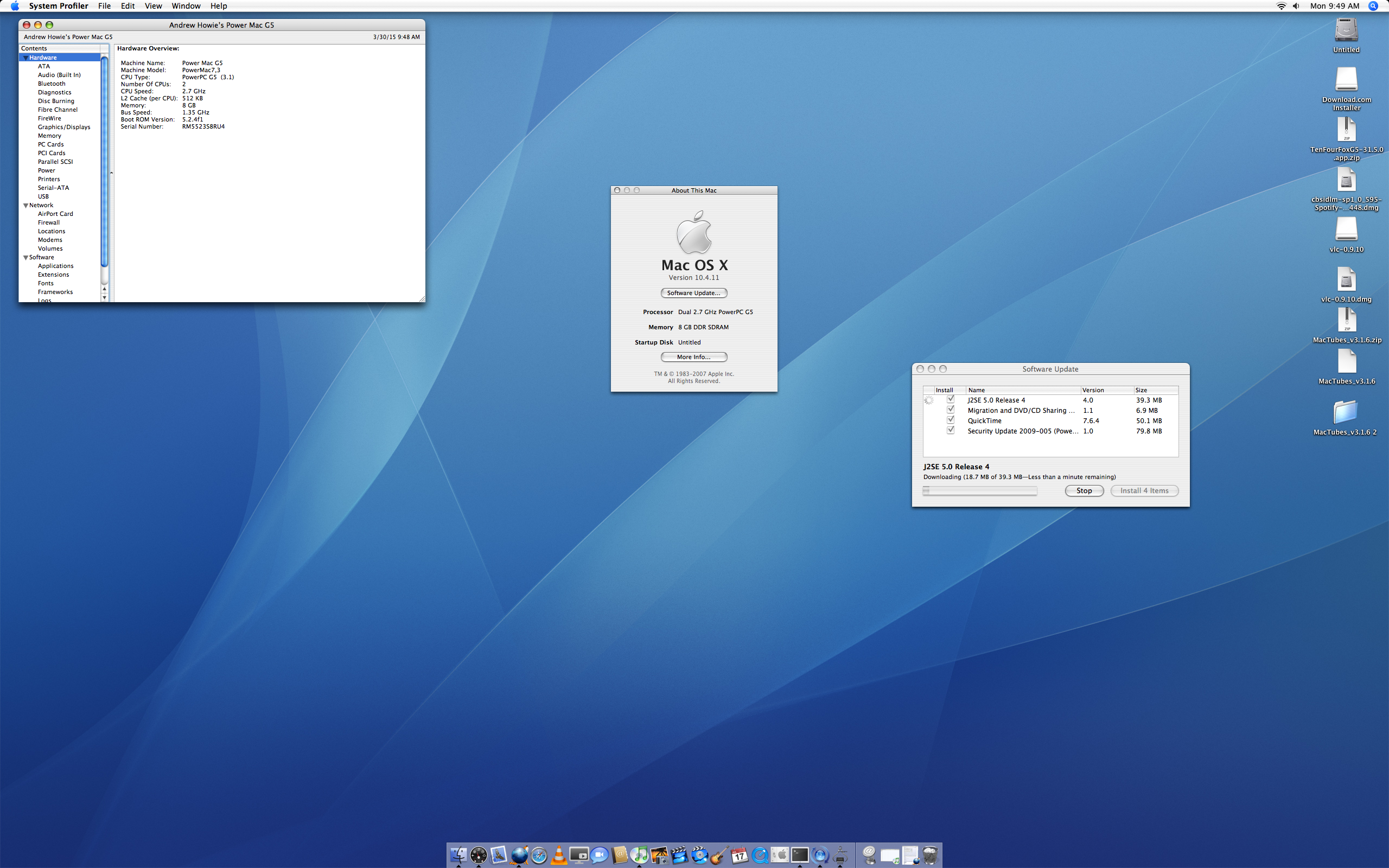Uncheck the QuickTime install checkbox
Viewport: 1389px width, 868px height.
[x=951, y=420]
